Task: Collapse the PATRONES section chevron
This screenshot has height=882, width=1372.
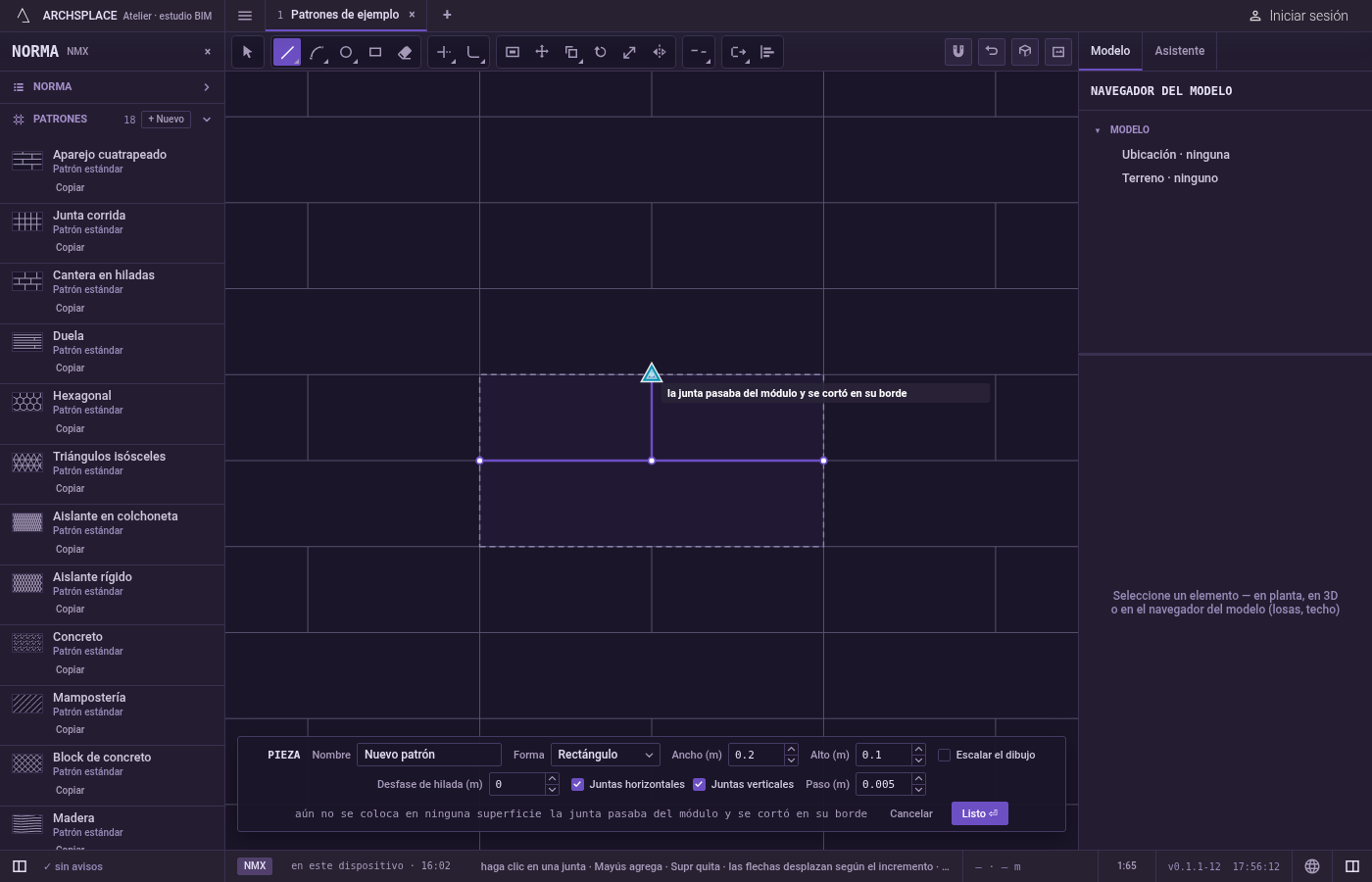Action: pos(207,120)
